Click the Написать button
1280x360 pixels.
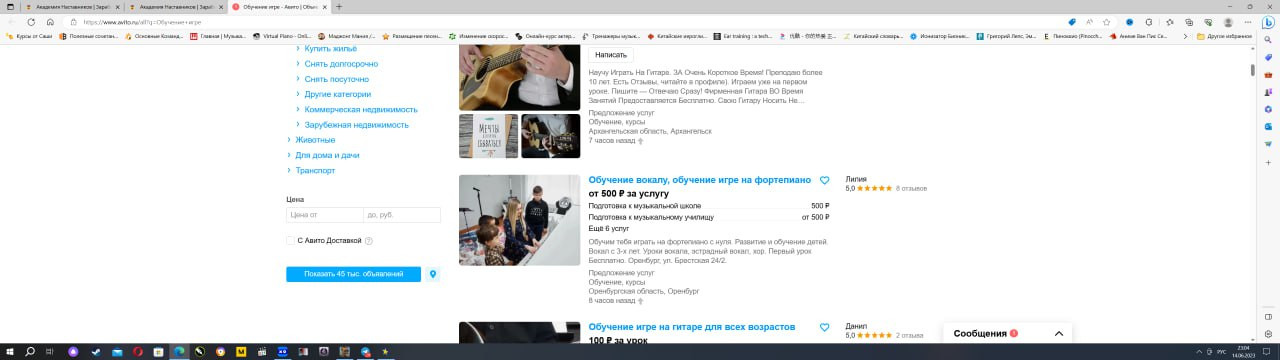pyautogui.click(x=610, y=55)
